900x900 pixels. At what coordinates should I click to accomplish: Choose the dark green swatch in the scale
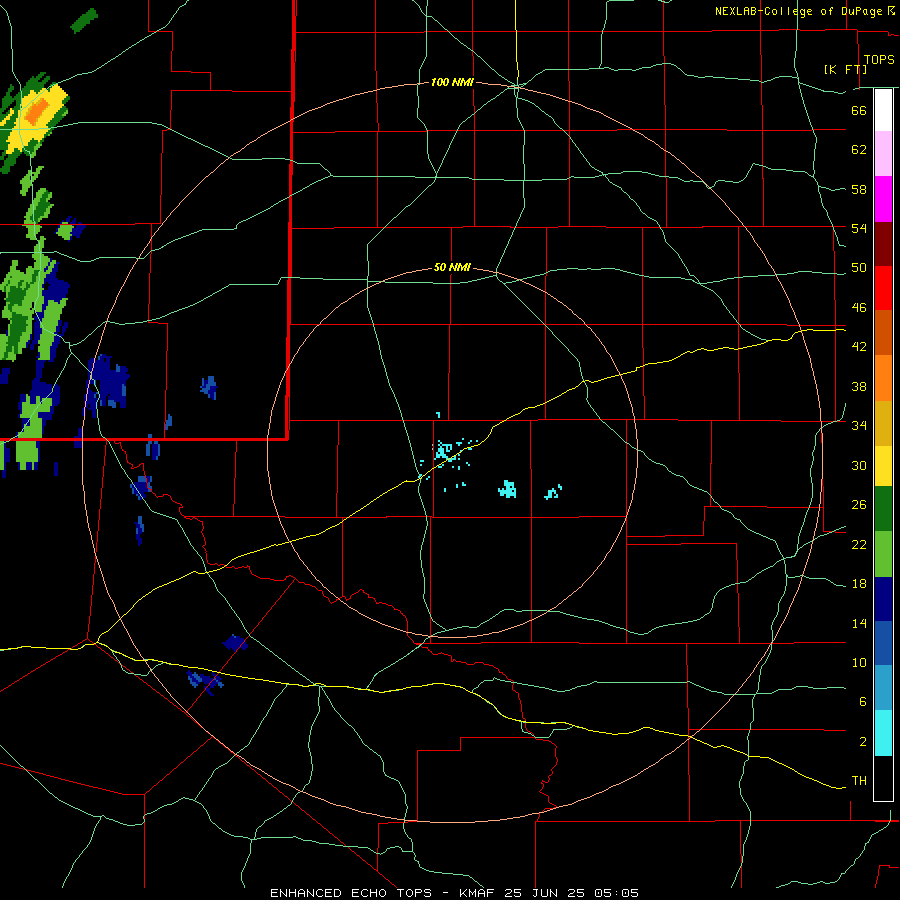tap(883, 509)
